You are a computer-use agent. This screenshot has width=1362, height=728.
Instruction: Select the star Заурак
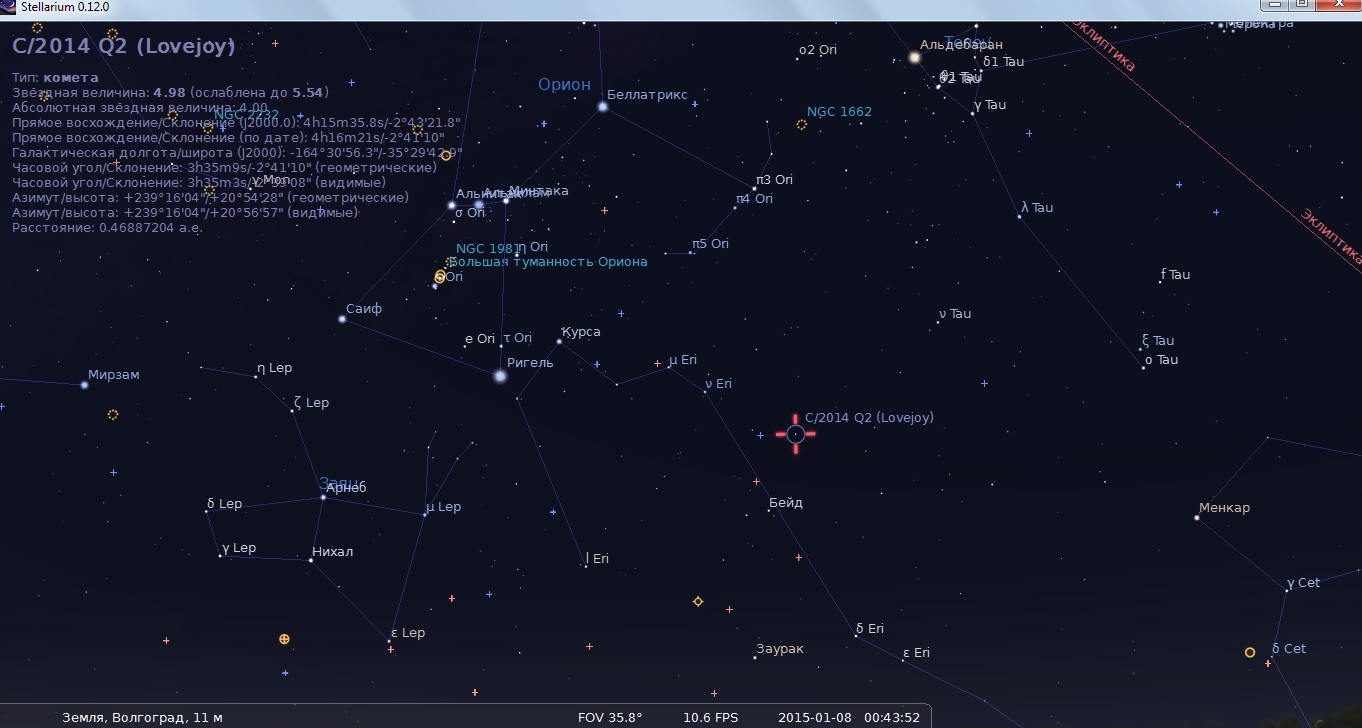[x=755, y=658]
